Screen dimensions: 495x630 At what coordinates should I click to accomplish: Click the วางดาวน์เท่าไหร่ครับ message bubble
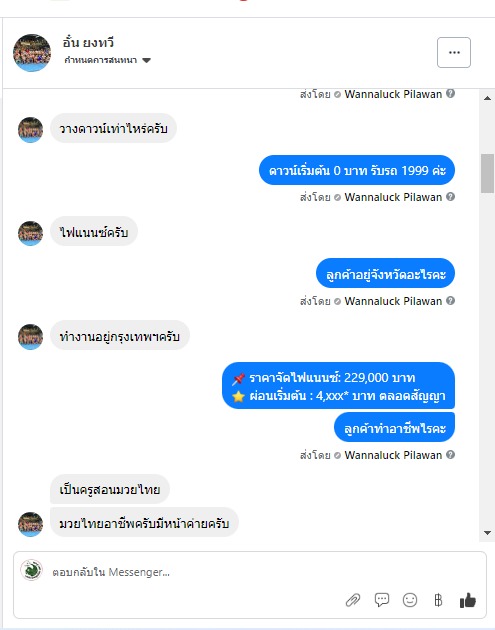point(113,129)
